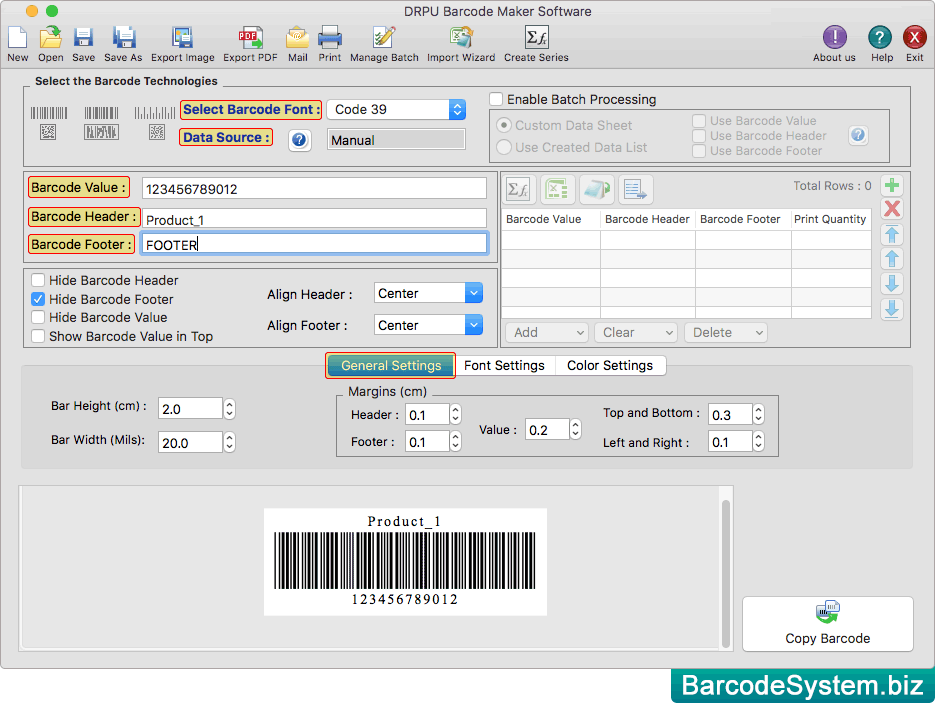Click the New document icon
935x703 pixels.
(18, 38)
